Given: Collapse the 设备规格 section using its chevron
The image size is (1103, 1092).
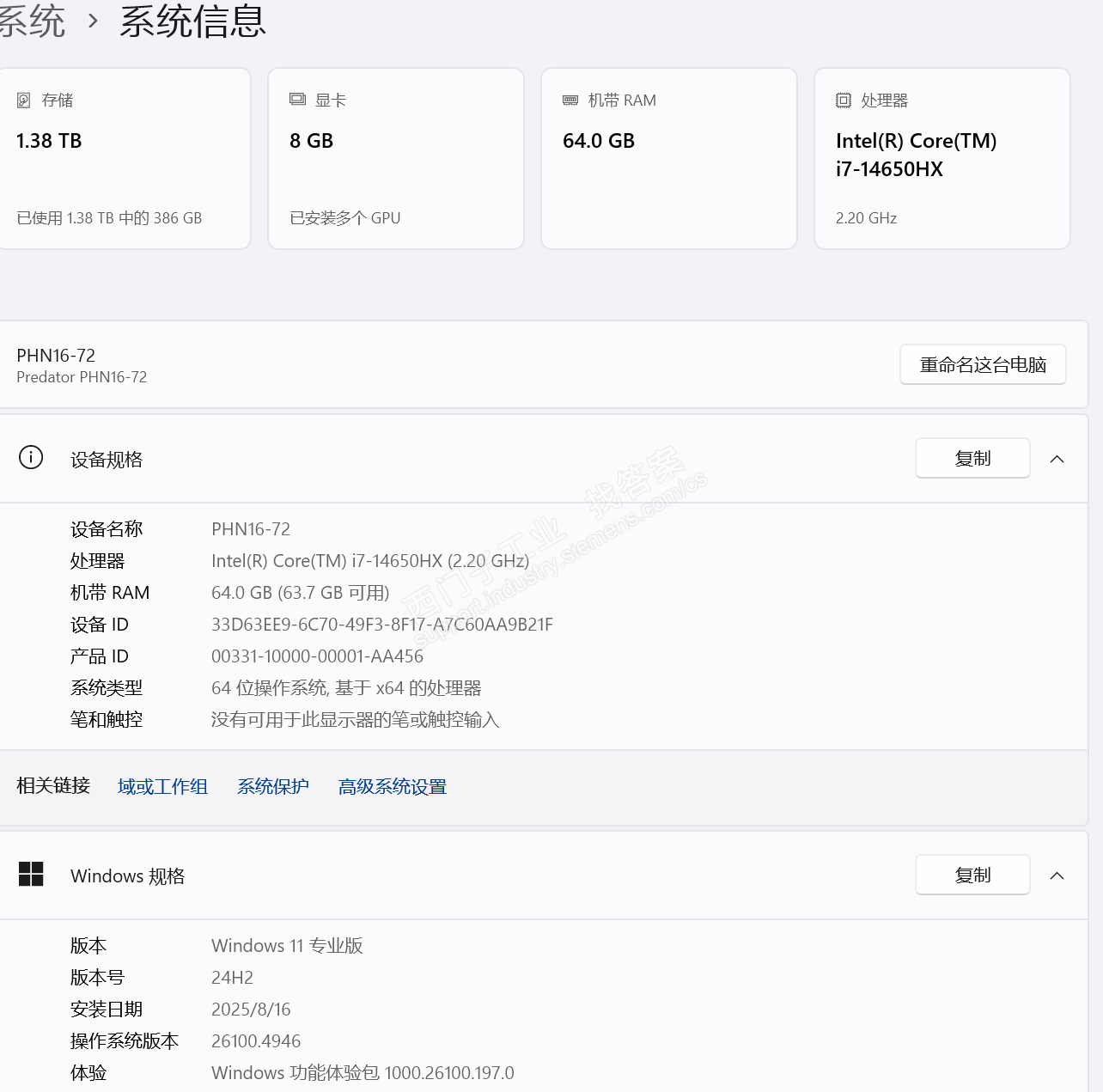Looking at the screenshot, I should [x=1057, y=459].
